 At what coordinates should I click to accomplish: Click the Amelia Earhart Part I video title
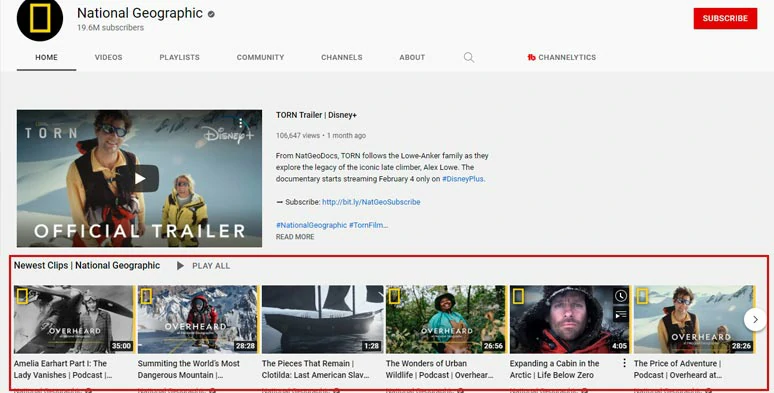pos(63,369)
